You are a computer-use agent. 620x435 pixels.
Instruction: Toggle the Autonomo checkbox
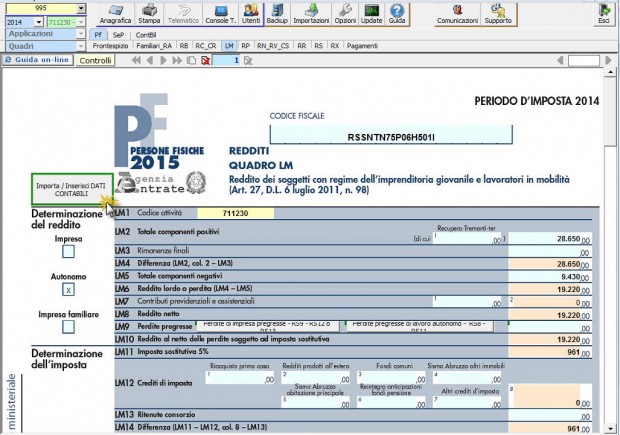tap(68, 290)
